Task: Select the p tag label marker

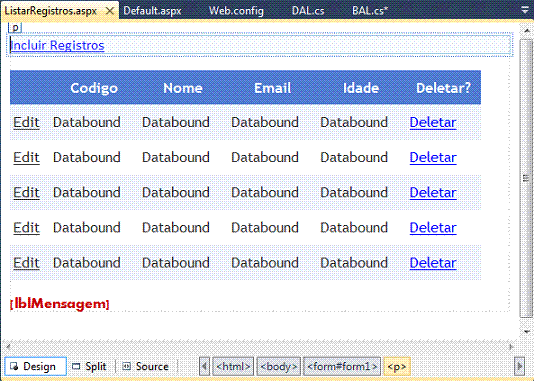Action: click(x=15, y=27)
